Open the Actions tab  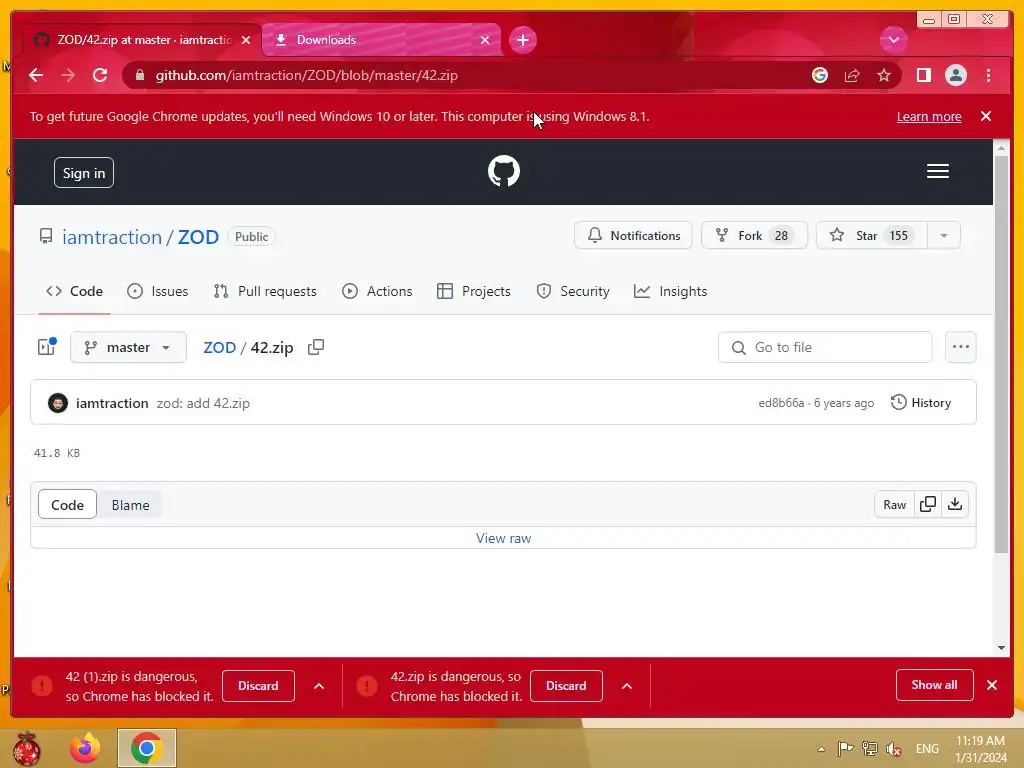[377, 291]
